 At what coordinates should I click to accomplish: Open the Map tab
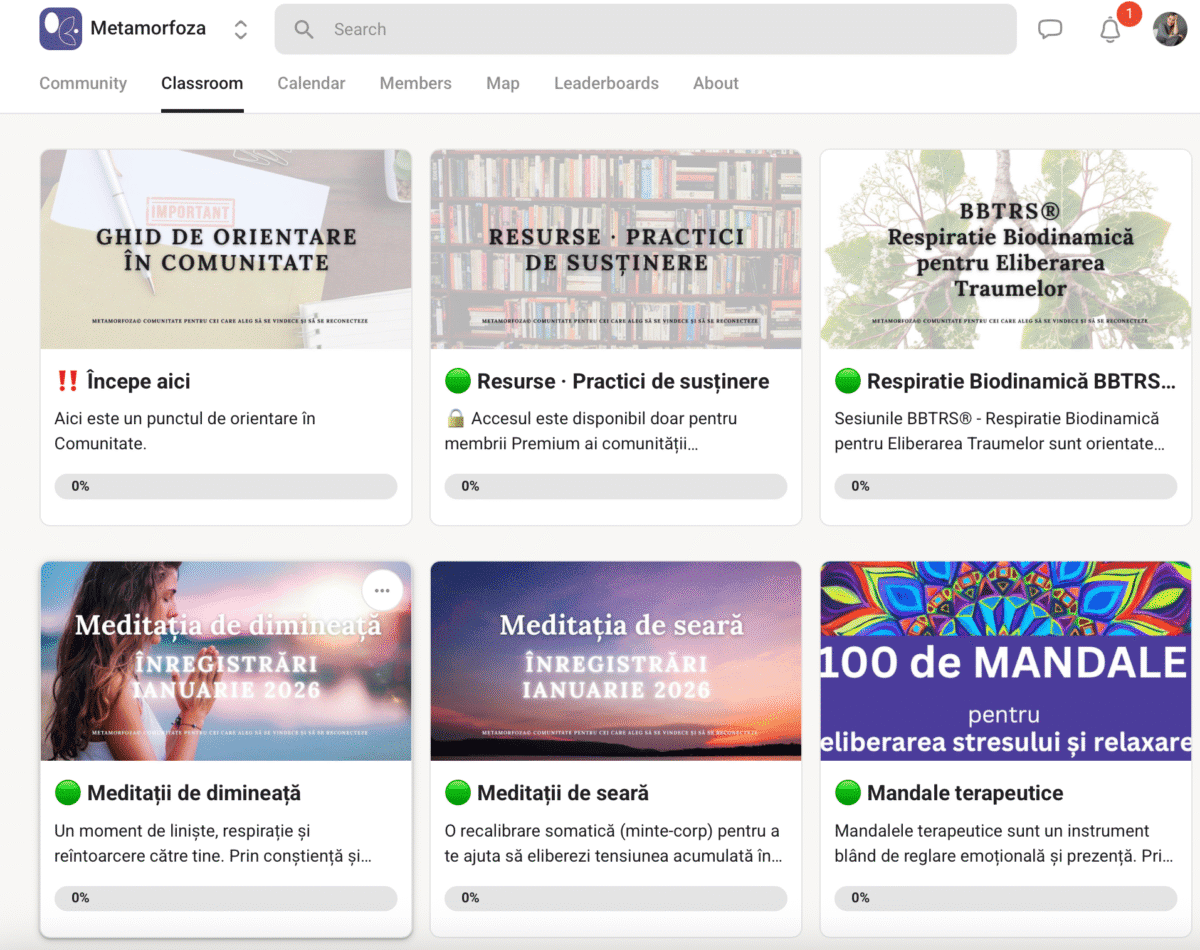pyautogui.click(x=502, y=83)
